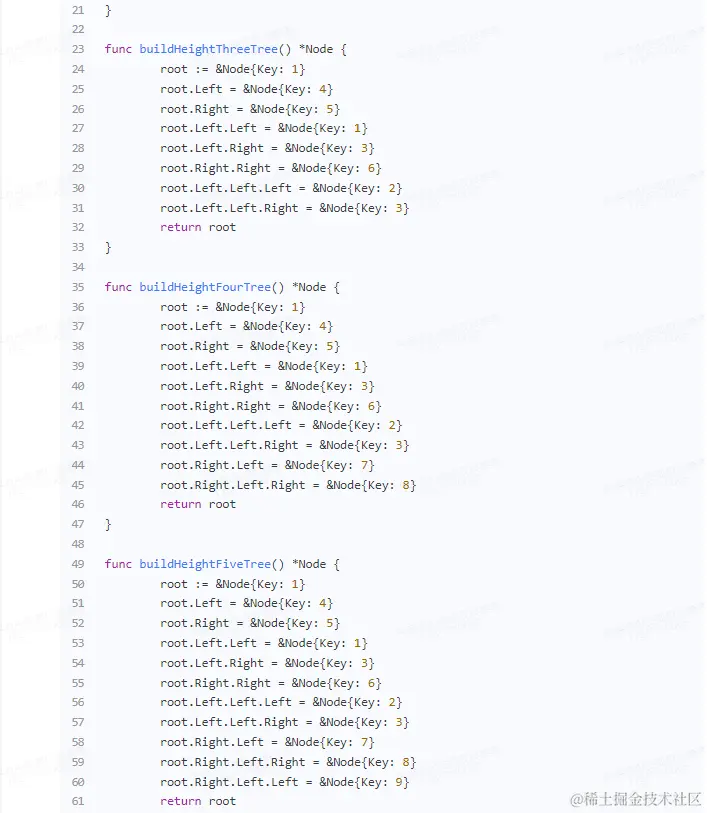Viewport: 707px width, 813px height.
Task: Click code on line 24: root := &Node{Key: 1}
Action: [x=233, y=69]
